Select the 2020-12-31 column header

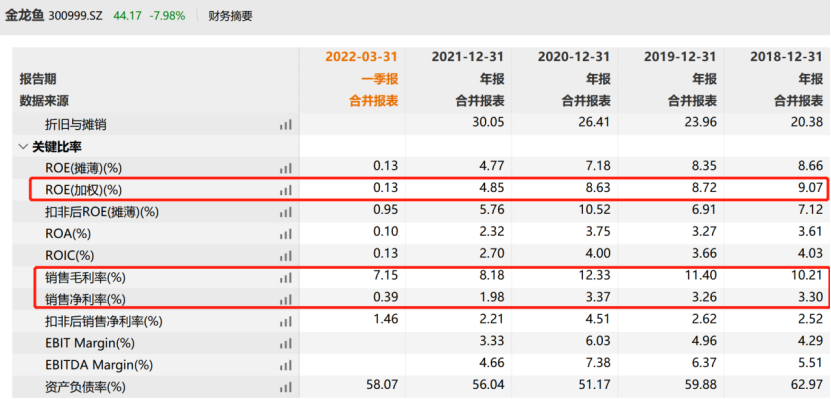[x=574, y=57]
